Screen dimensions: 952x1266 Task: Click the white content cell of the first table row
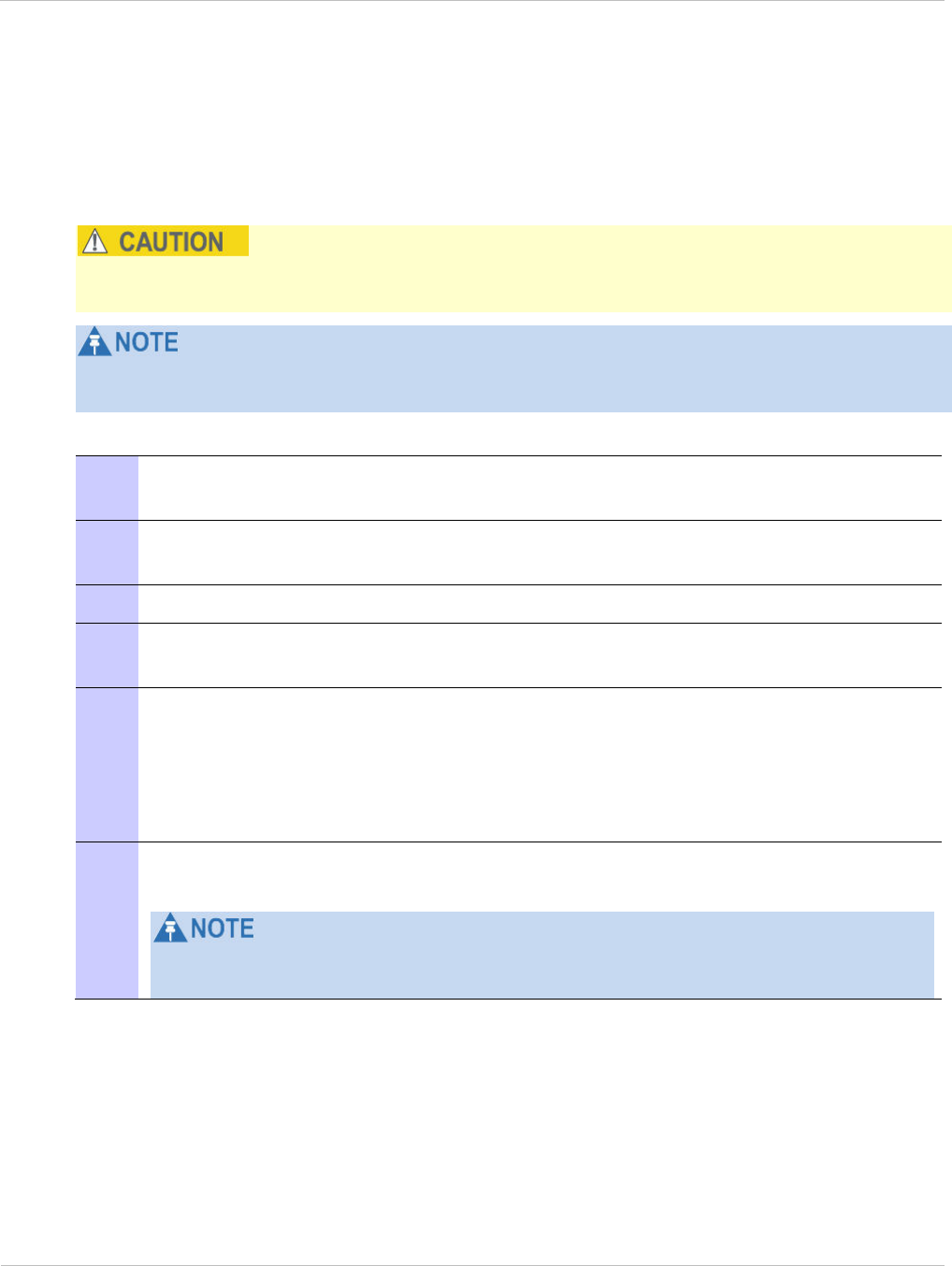point(540,488)
